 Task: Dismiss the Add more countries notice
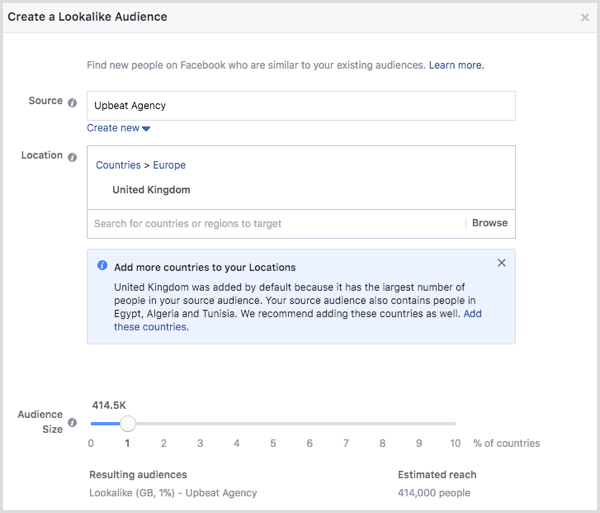tap(501, 263)
